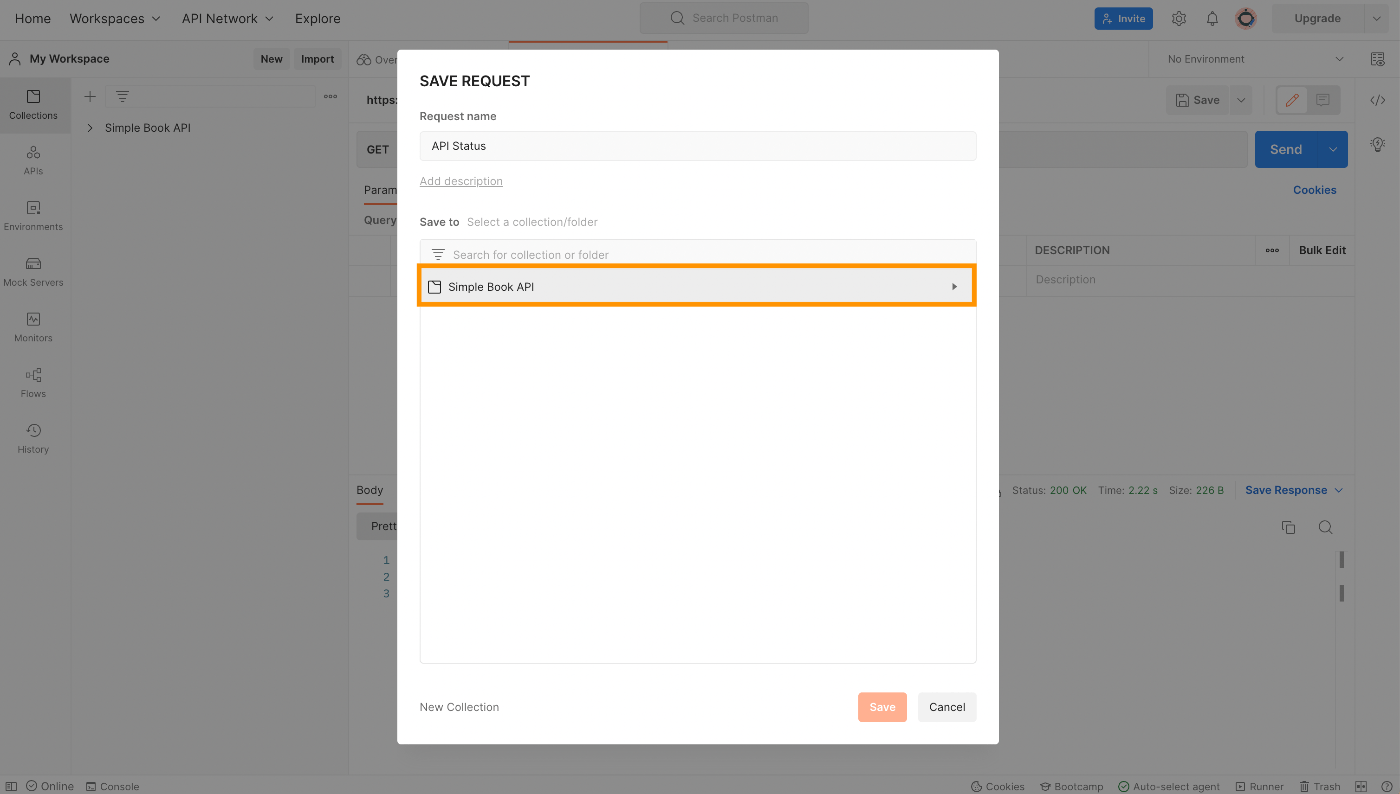Image resolution: width=1400 pixels, height=794 pixels.
Task: Cancel the Save Request dialog
Action: (x=947, y=707)
